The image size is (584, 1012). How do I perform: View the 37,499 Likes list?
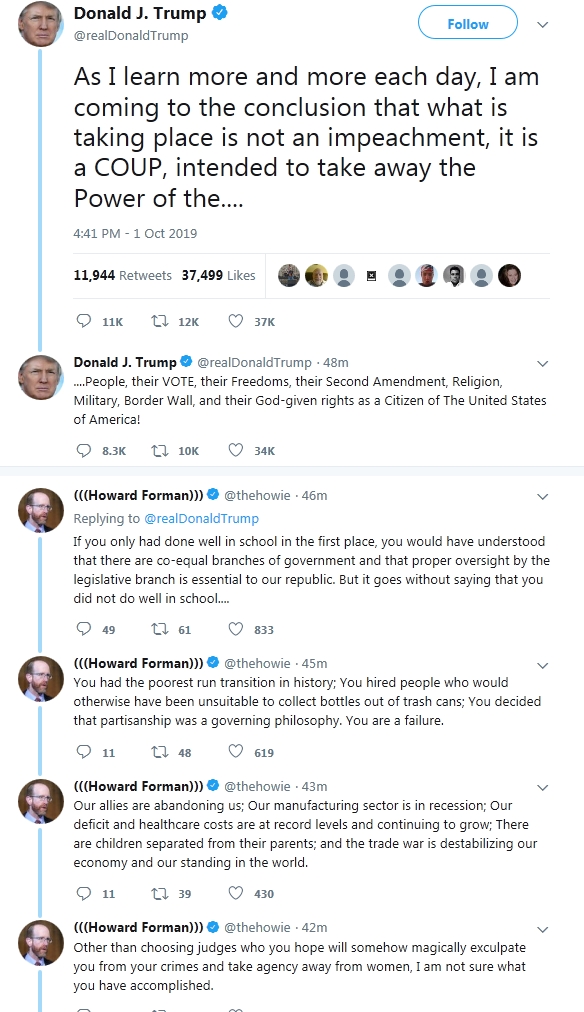[219, 276]
